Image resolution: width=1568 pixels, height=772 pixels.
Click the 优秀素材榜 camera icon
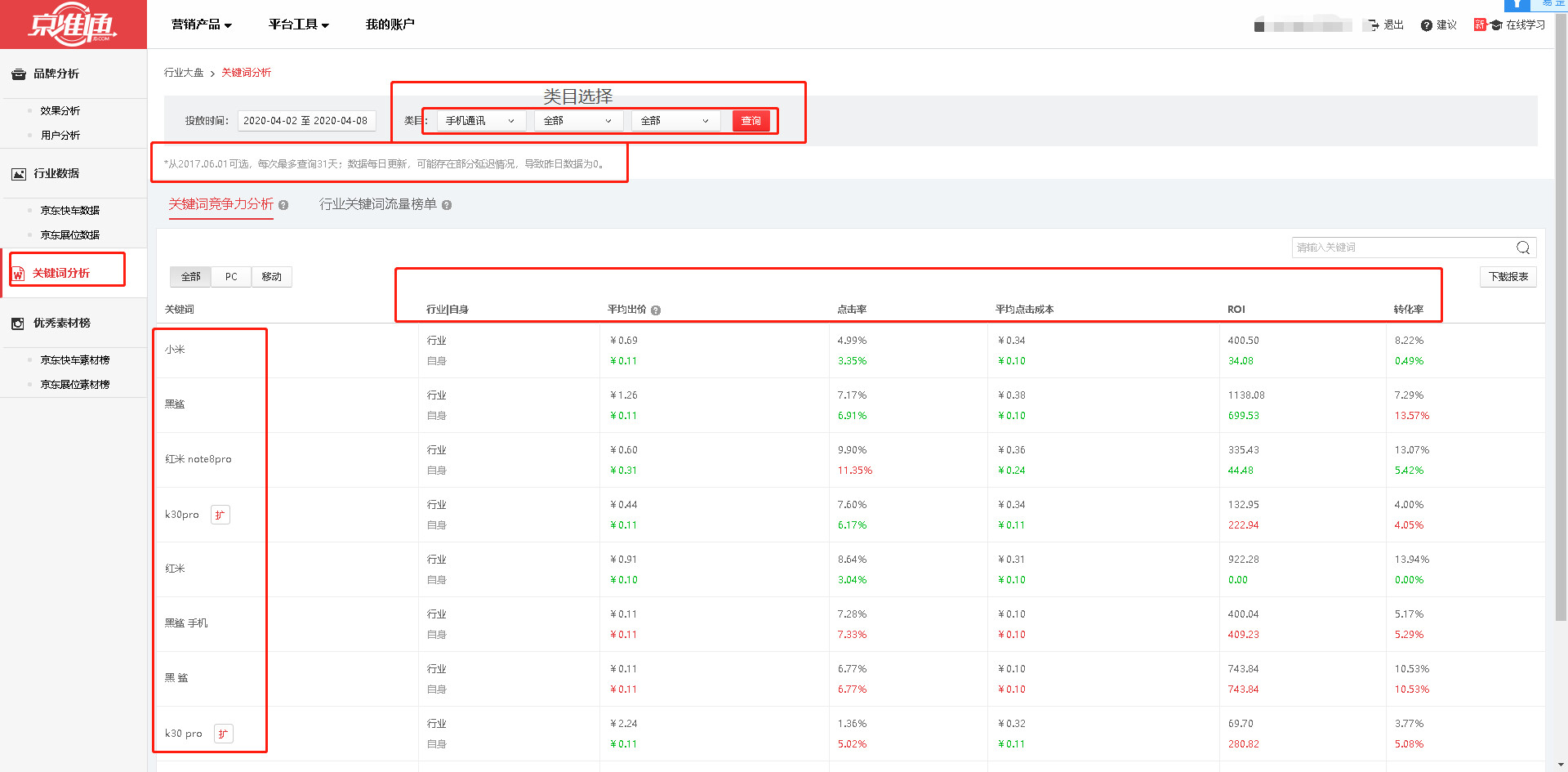[18, 324]
